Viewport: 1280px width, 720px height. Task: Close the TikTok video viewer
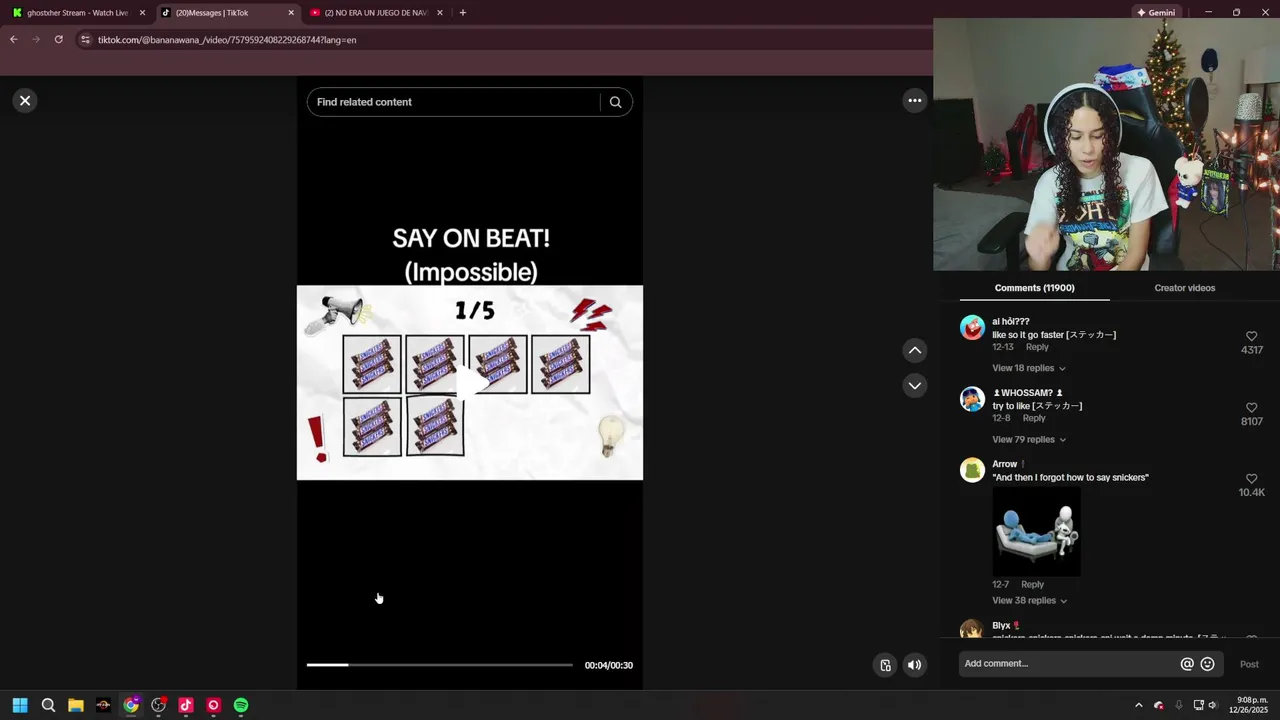click(25, 100)
